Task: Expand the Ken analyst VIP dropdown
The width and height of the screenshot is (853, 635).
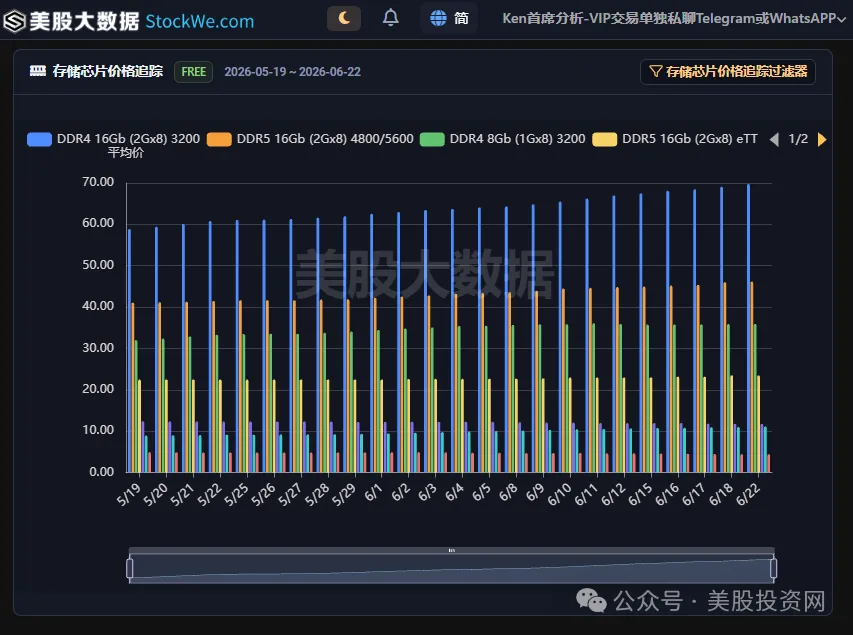Action: (x=673, y=19)
